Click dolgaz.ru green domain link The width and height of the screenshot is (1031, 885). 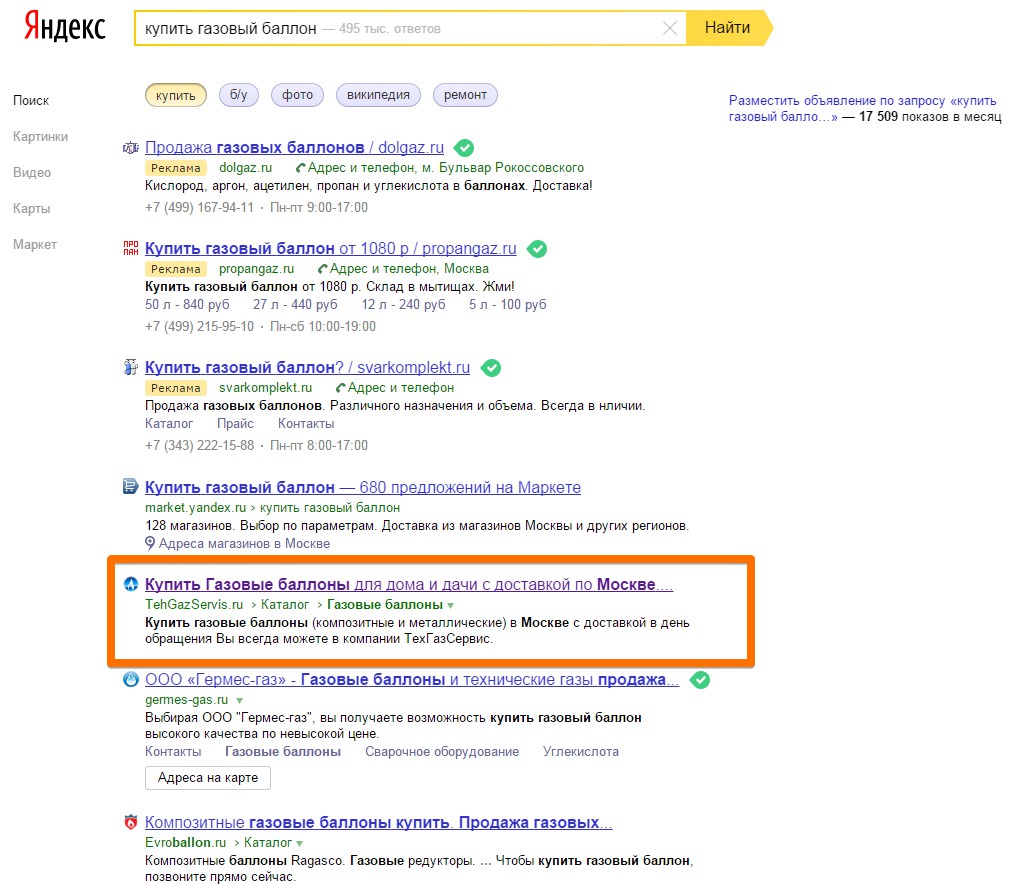point(245,168)
